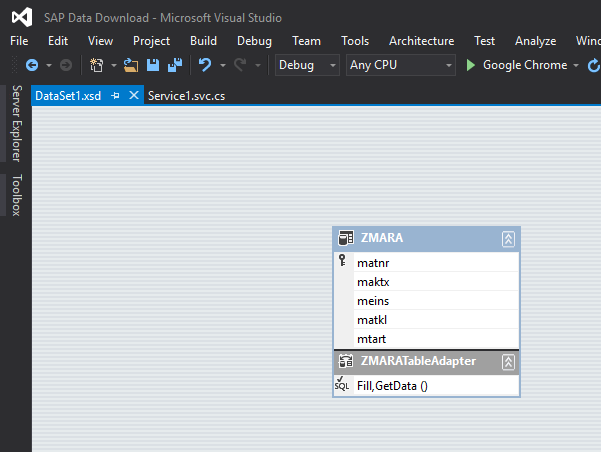
Task: Open the Redo history dropdown arrow
Action: point(258,66)
